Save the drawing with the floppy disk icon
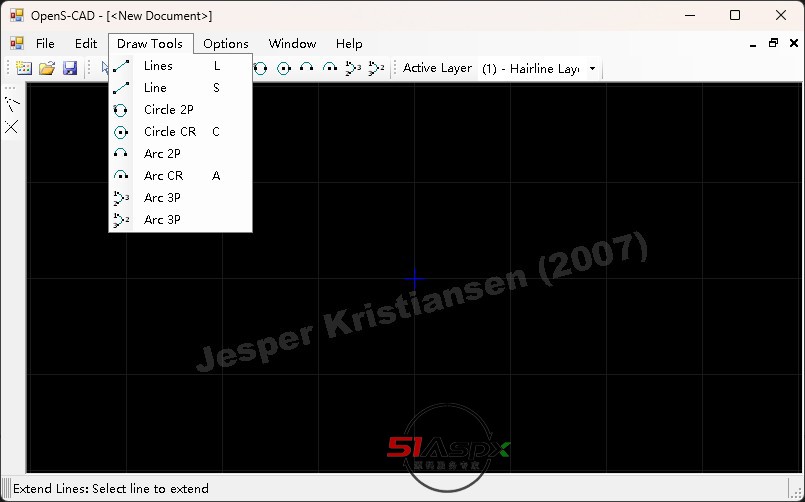The width and height of the screenshot is (805, 502). click(70, 68)
